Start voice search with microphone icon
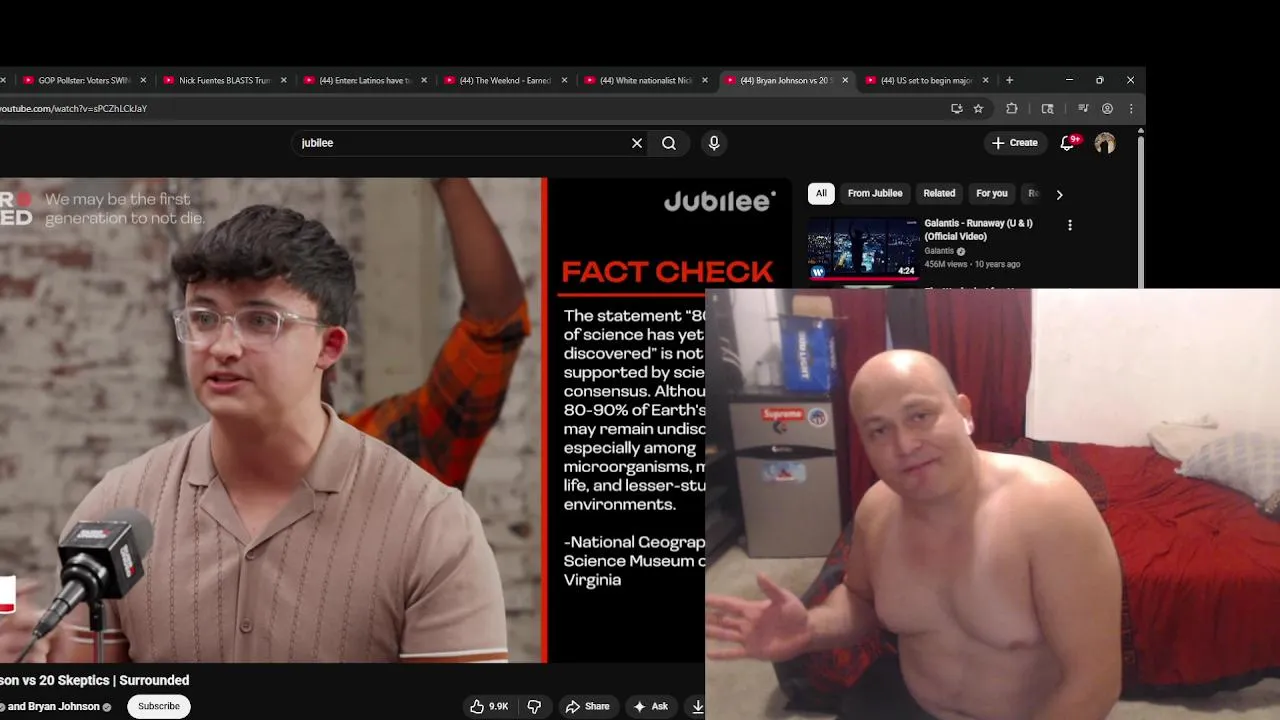 714,143
